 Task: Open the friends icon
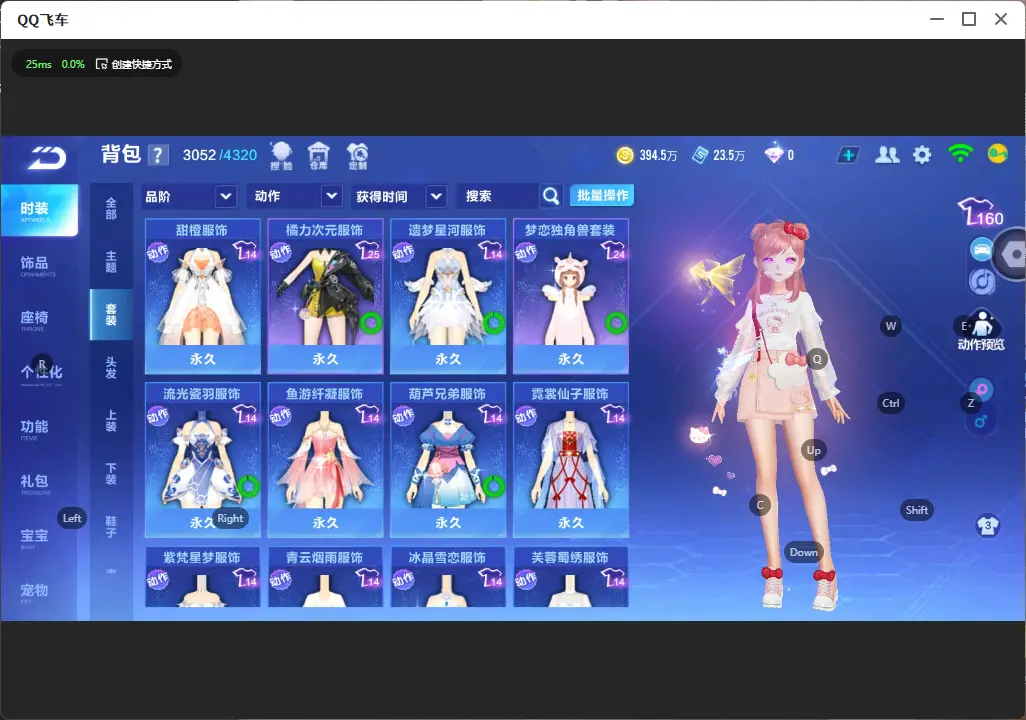coord(887,155)
